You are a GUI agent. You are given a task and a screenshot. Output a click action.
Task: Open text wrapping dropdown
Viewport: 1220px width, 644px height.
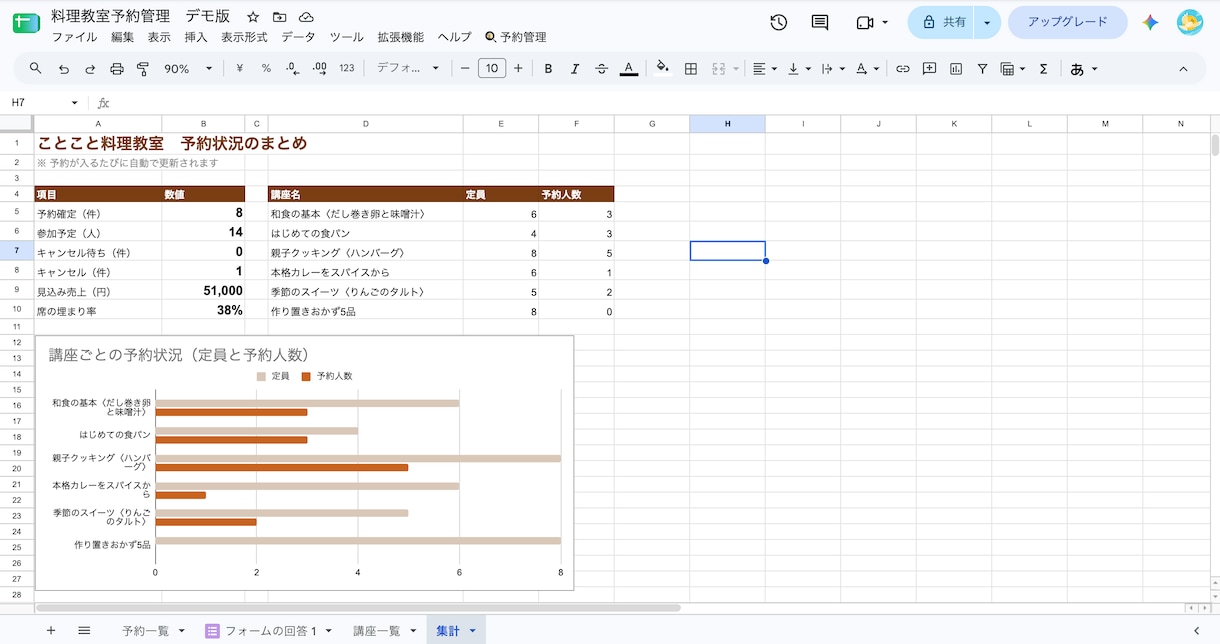tap(832, 69)
